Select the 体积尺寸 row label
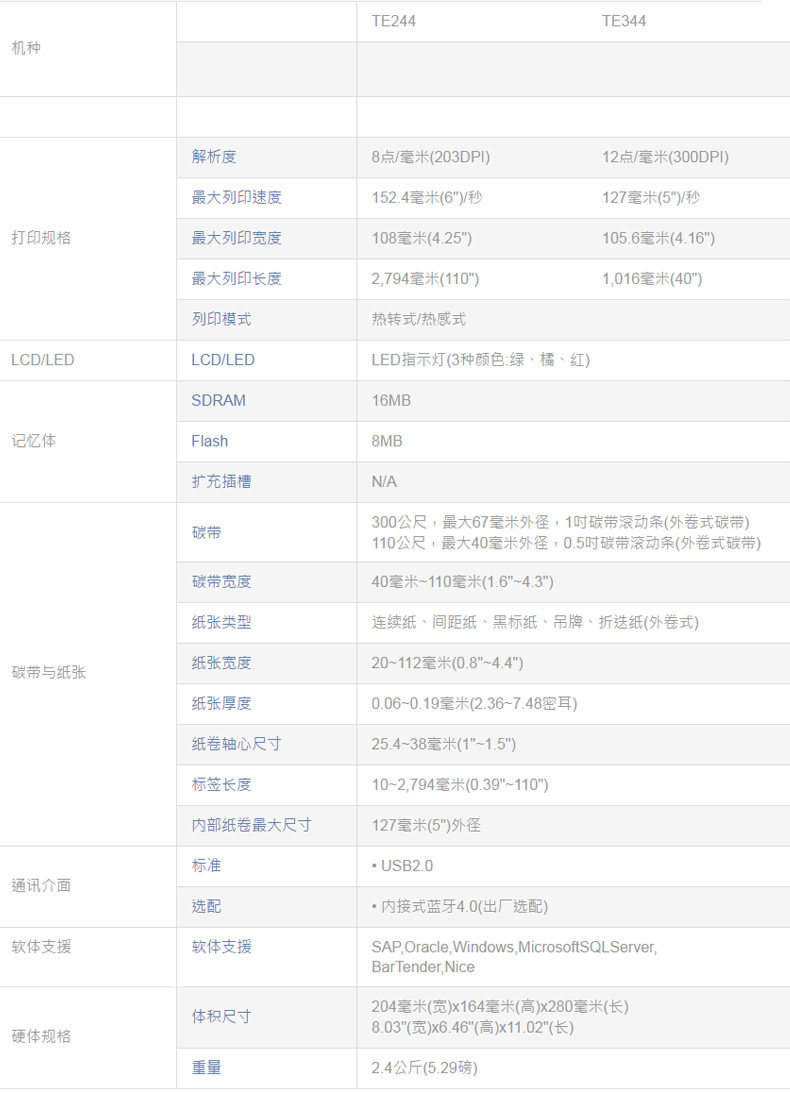The height and width of the screenshot is (1094, 790). click(221, 1017)
